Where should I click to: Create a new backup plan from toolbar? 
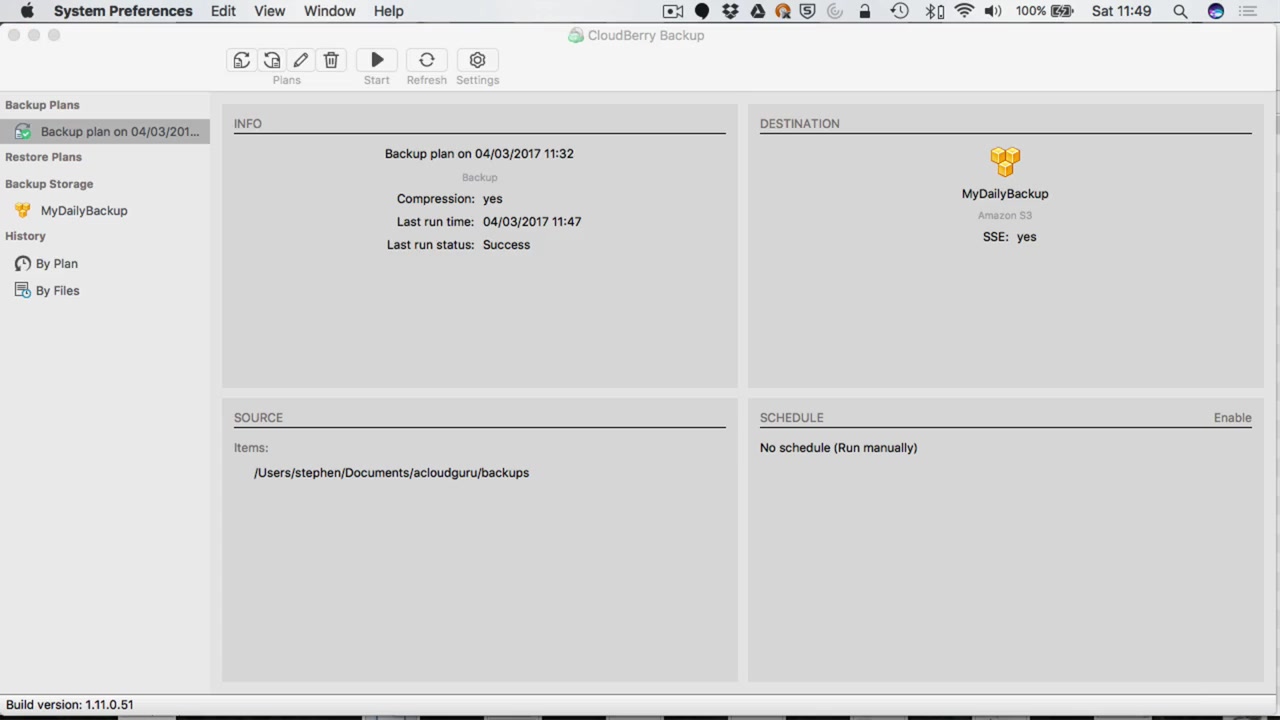tap(242, 60)
